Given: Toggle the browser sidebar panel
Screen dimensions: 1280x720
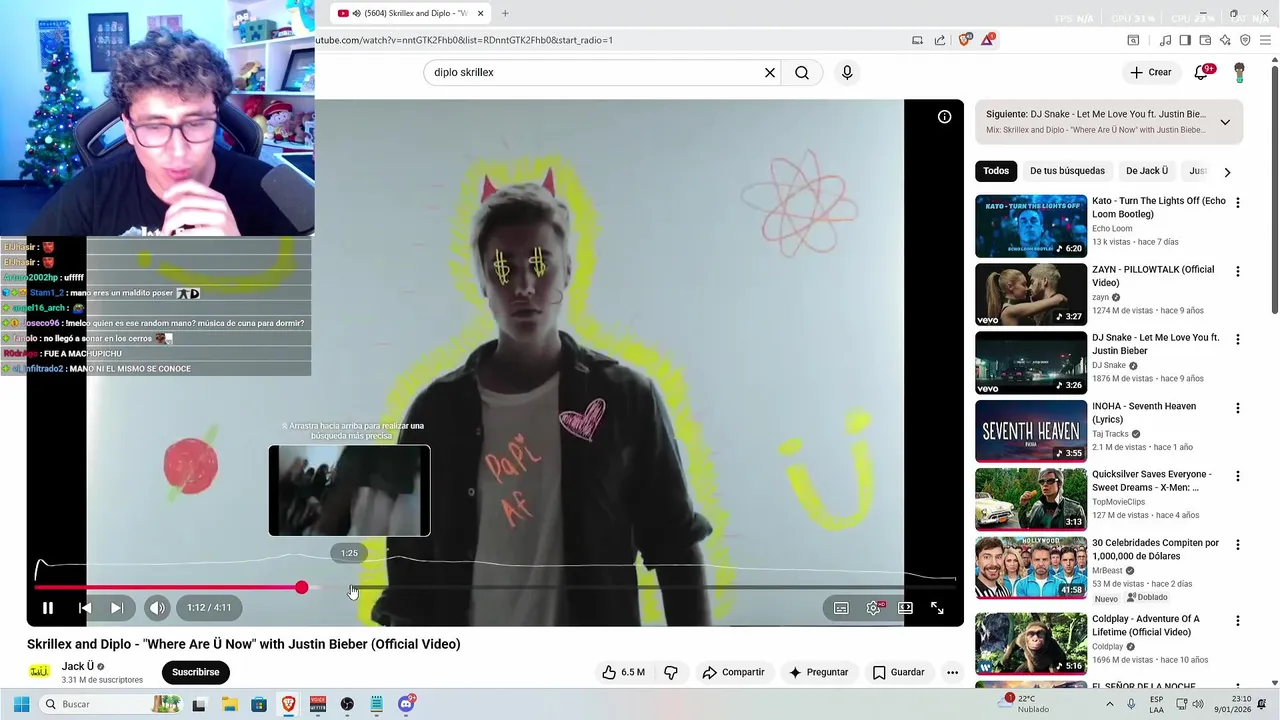Looking at the screenshot, I should (x=1185, y=40).
